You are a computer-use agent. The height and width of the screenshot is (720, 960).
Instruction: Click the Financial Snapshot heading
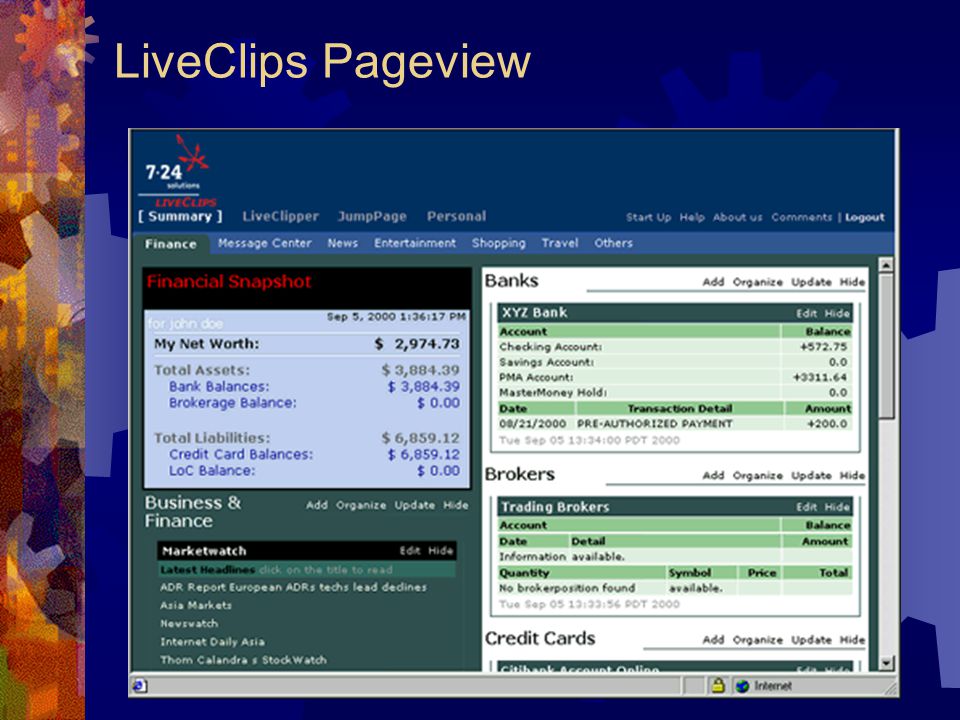pos(229,282)
